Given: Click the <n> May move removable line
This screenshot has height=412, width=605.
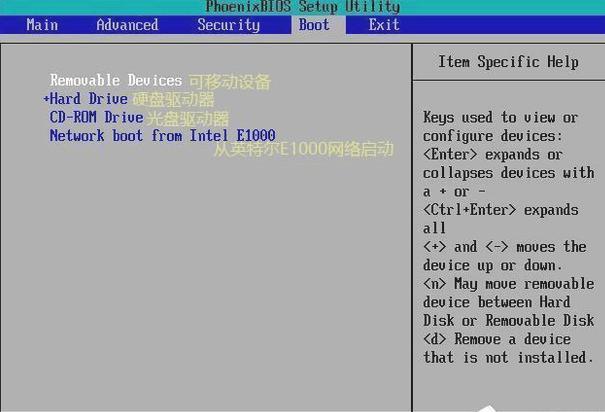Looking at the screenshot, I should [x=509, y=284].
